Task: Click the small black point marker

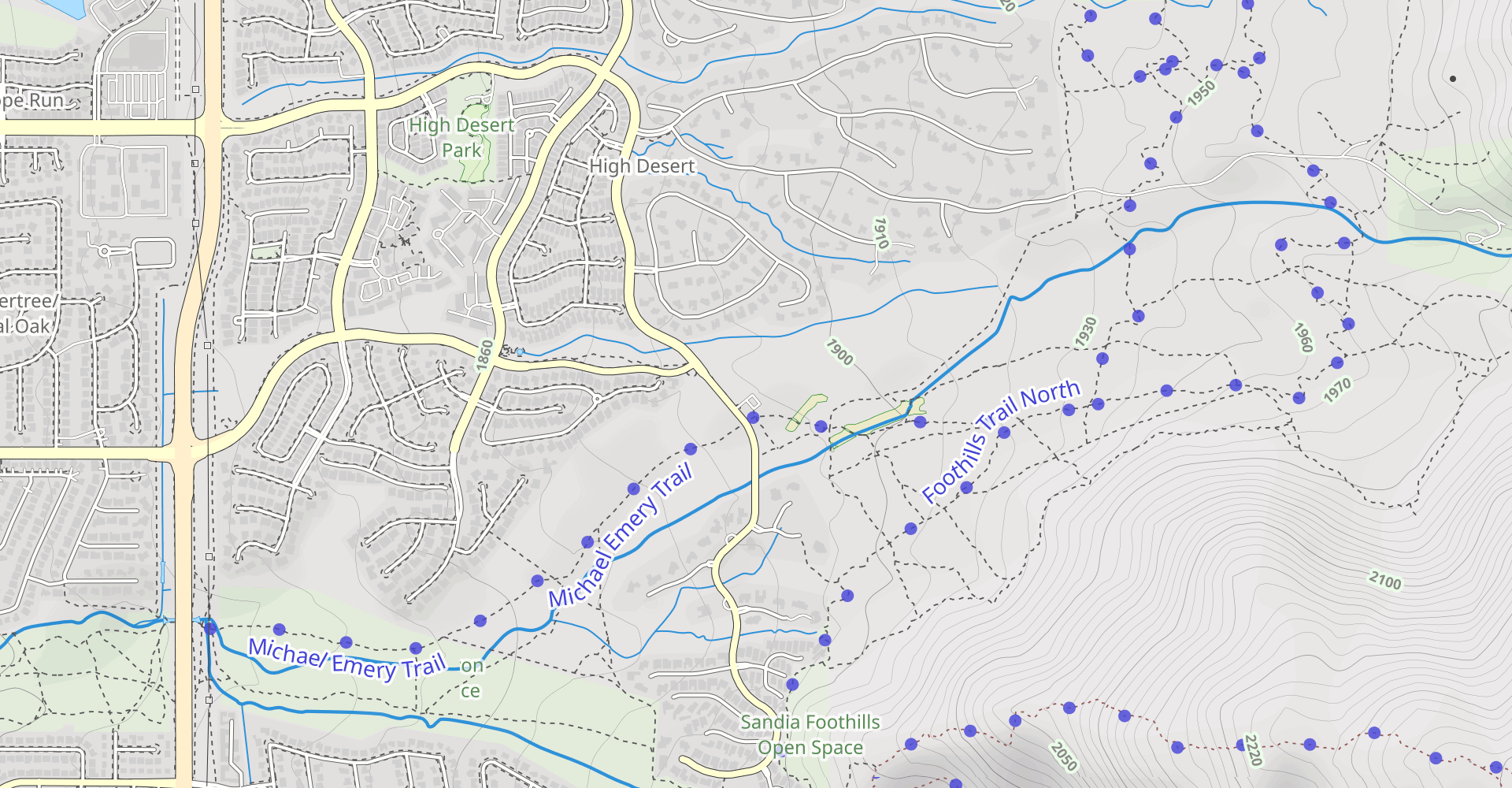Action: click(1453, 79)
